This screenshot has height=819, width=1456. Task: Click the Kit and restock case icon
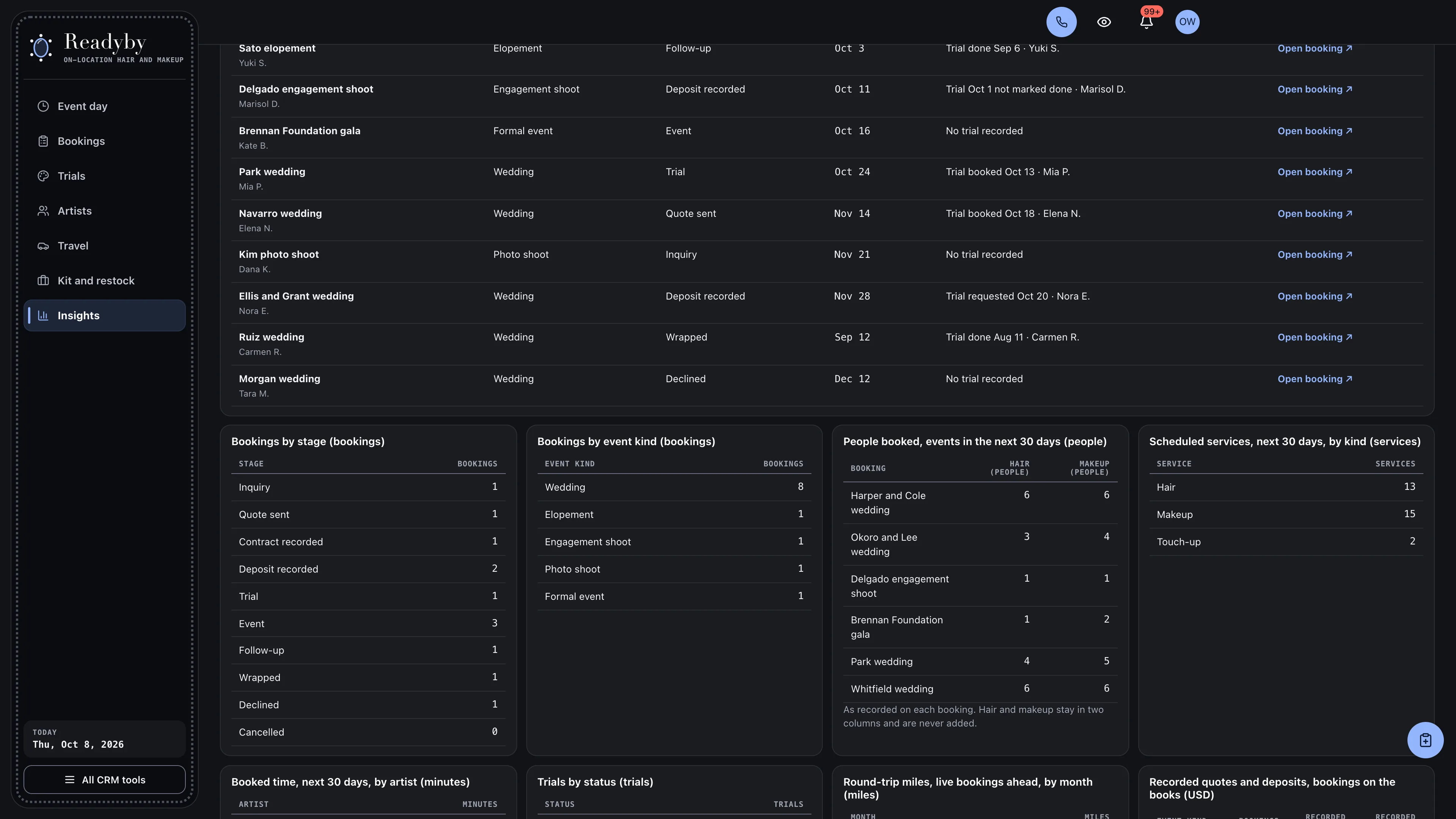tap(43, 281)
